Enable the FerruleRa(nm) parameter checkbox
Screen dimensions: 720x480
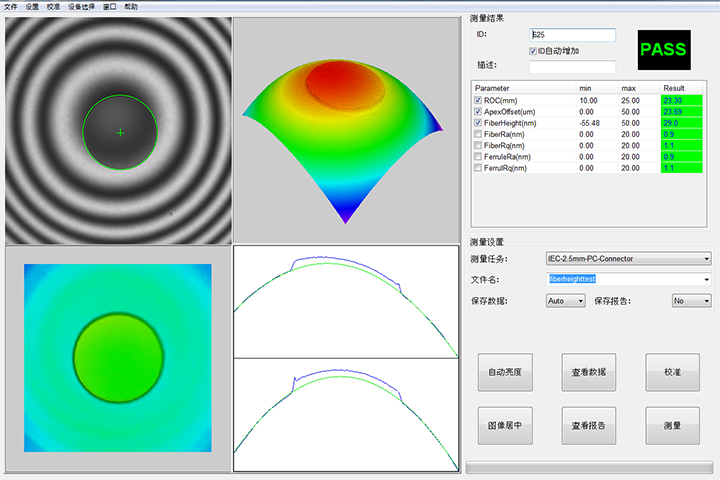[x=478, y=157]
